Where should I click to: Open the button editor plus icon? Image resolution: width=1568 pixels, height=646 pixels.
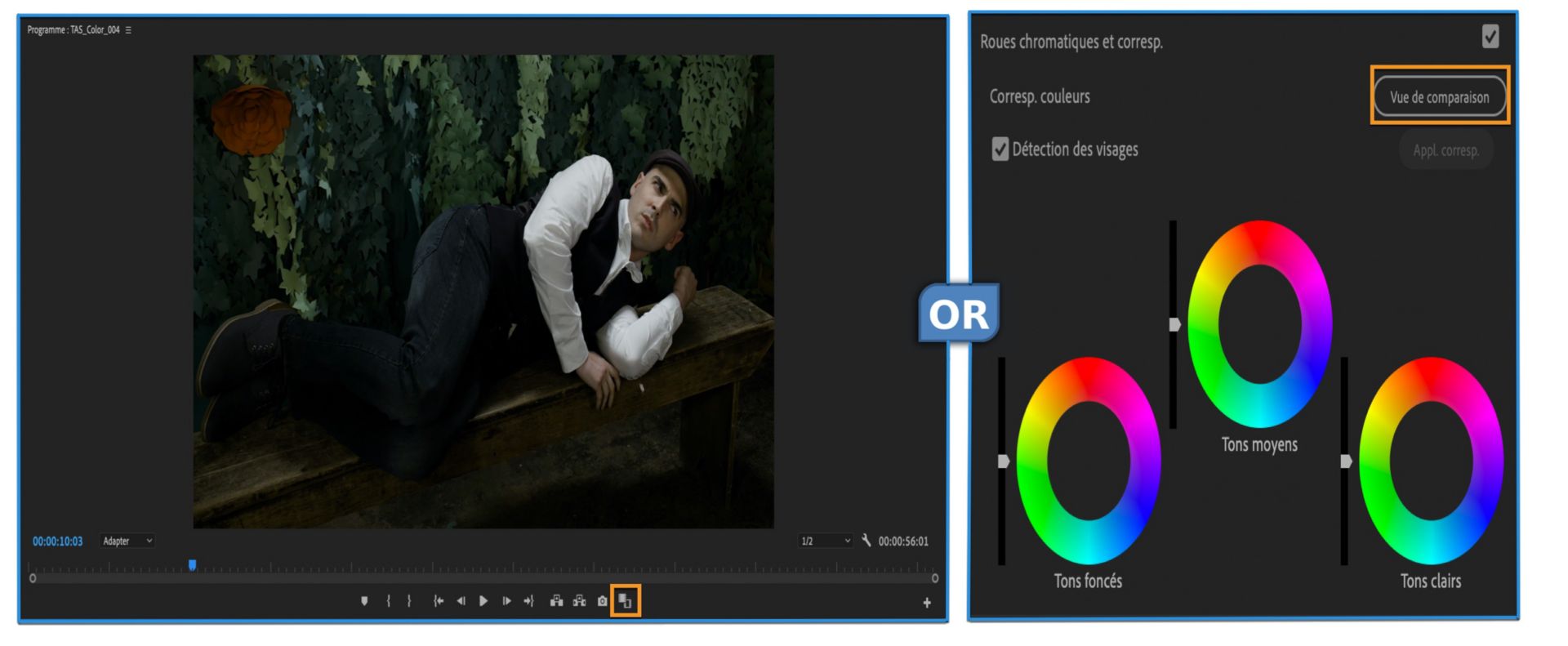pyautogui.click(x=927, y=603)
